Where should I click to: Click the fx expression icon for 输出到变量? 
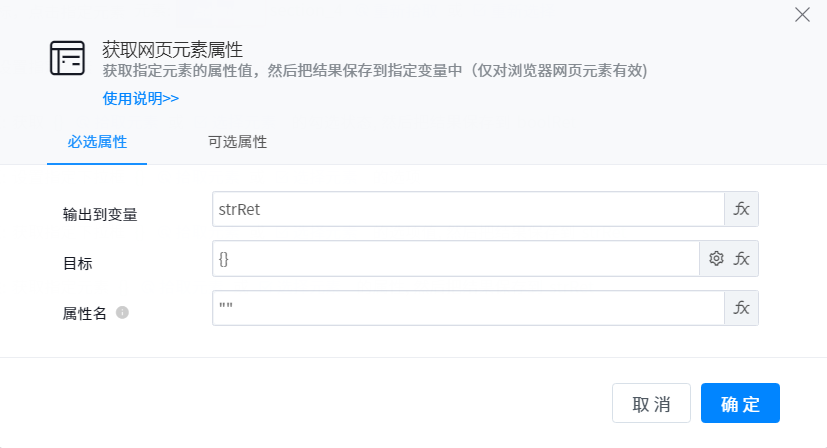[x=742, y=209]
